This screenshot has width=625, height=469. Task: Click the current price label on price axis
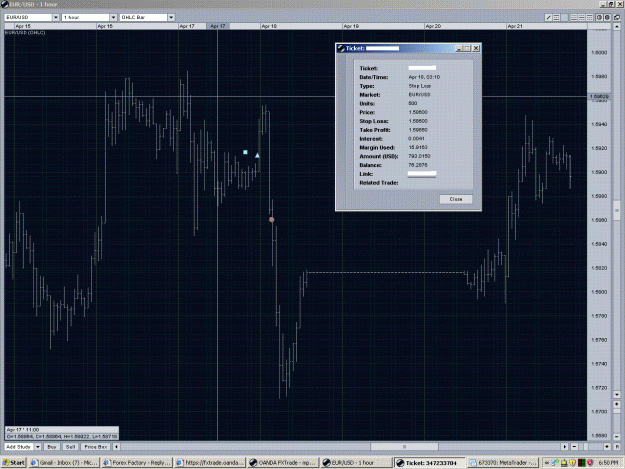coord(599,96)
